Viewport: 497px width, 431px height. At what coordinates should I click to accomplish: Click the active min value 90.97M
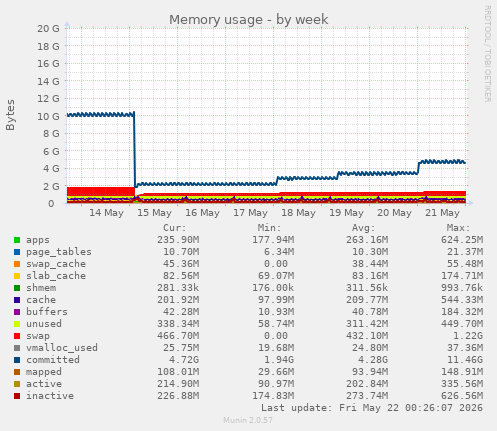(x=276, y=384)
